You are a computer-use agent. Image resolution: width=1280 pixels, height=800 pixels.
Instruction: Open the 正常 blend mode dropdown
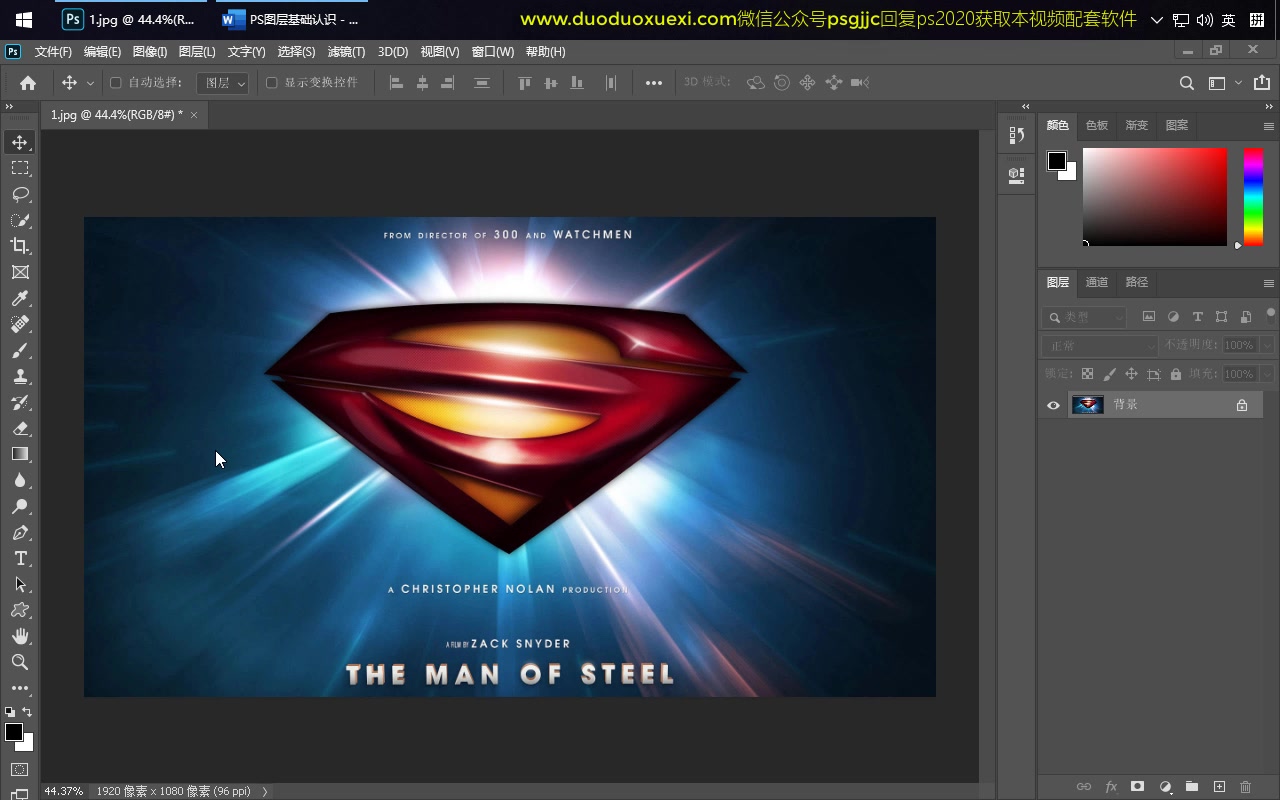point(1100,345)
